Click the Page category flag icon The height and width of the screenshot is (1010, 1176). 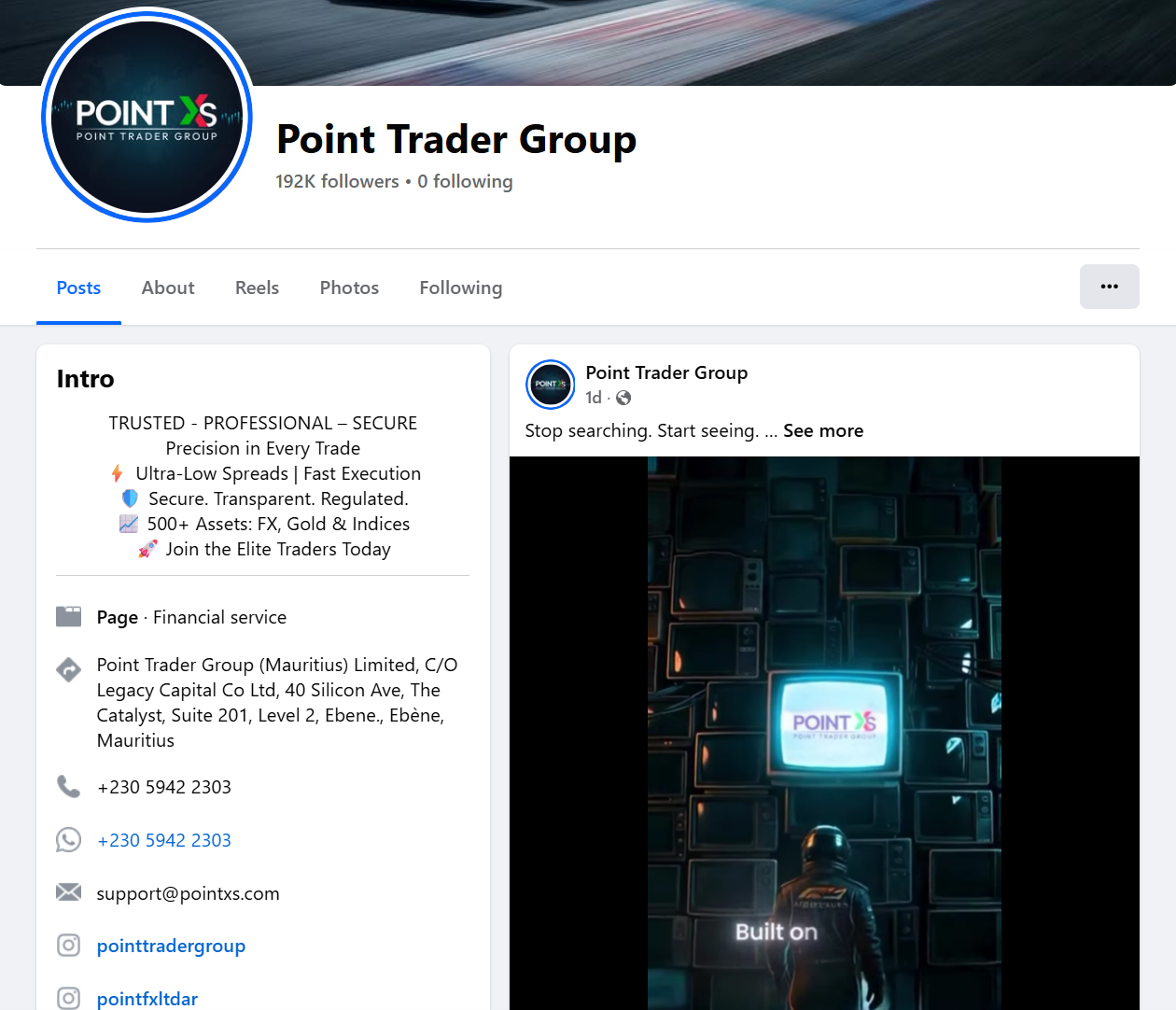(69, 616)
